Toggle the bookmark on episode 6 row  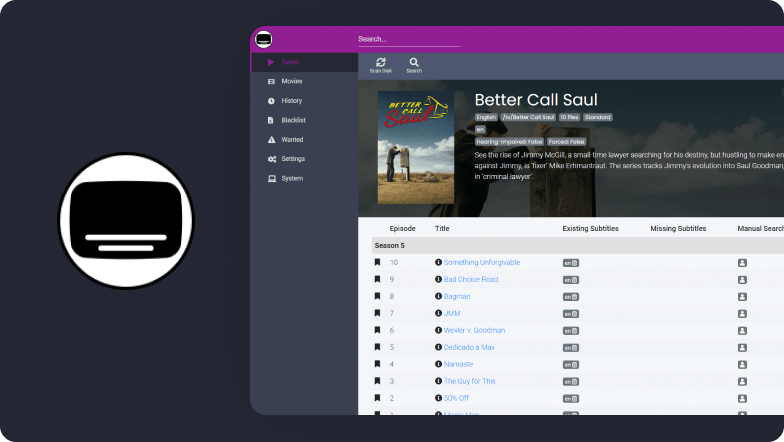tap(377, 330)
